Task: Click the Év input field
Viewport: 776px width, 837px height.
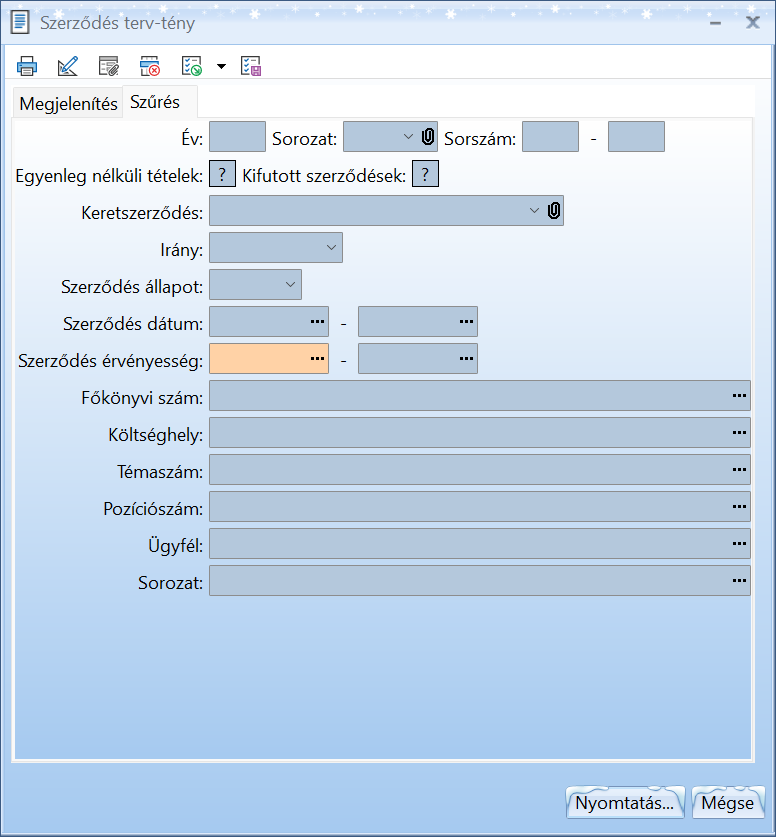Action: [237, 137]
